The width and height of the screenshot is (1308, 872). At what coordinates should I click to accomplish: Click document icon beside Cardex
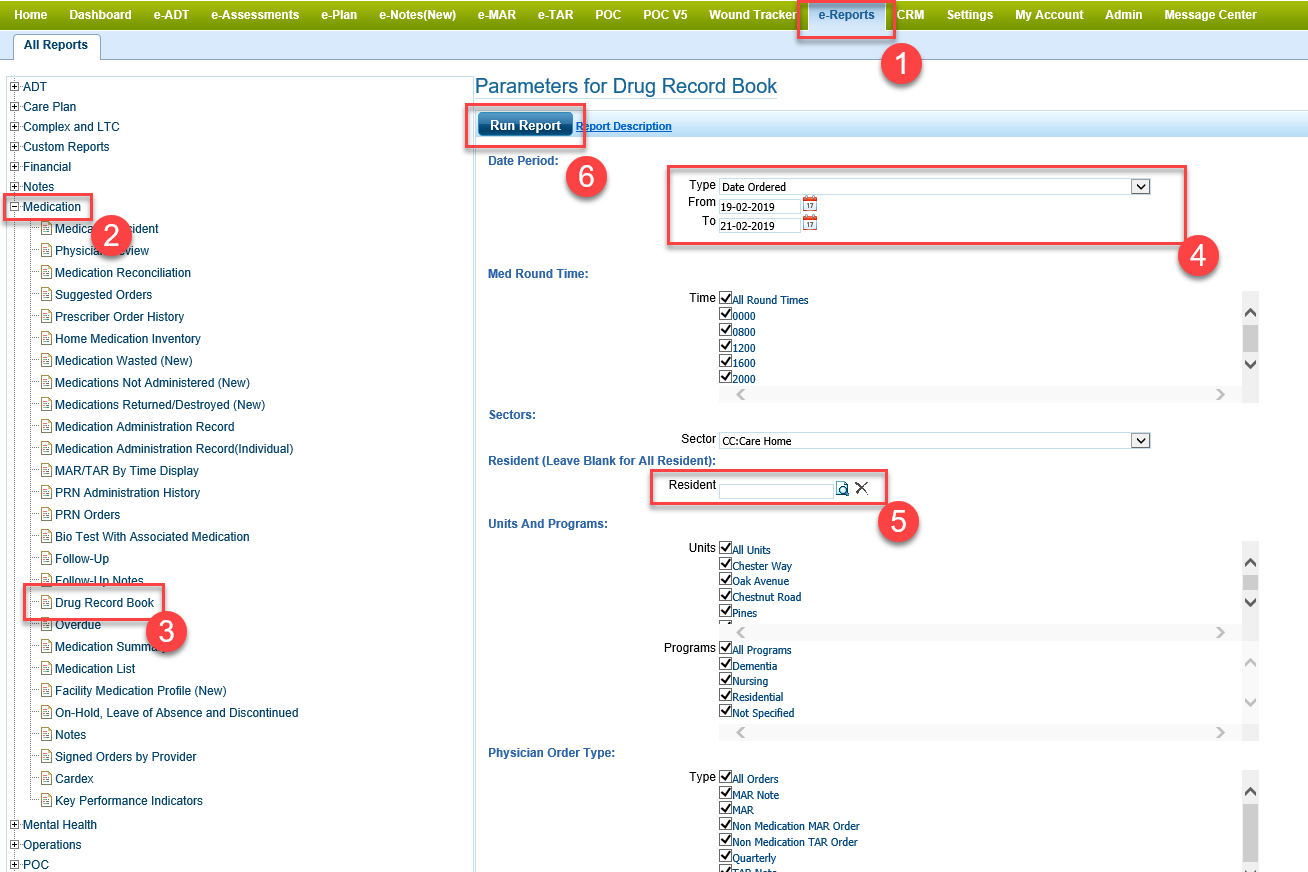(x=46, y=778)
